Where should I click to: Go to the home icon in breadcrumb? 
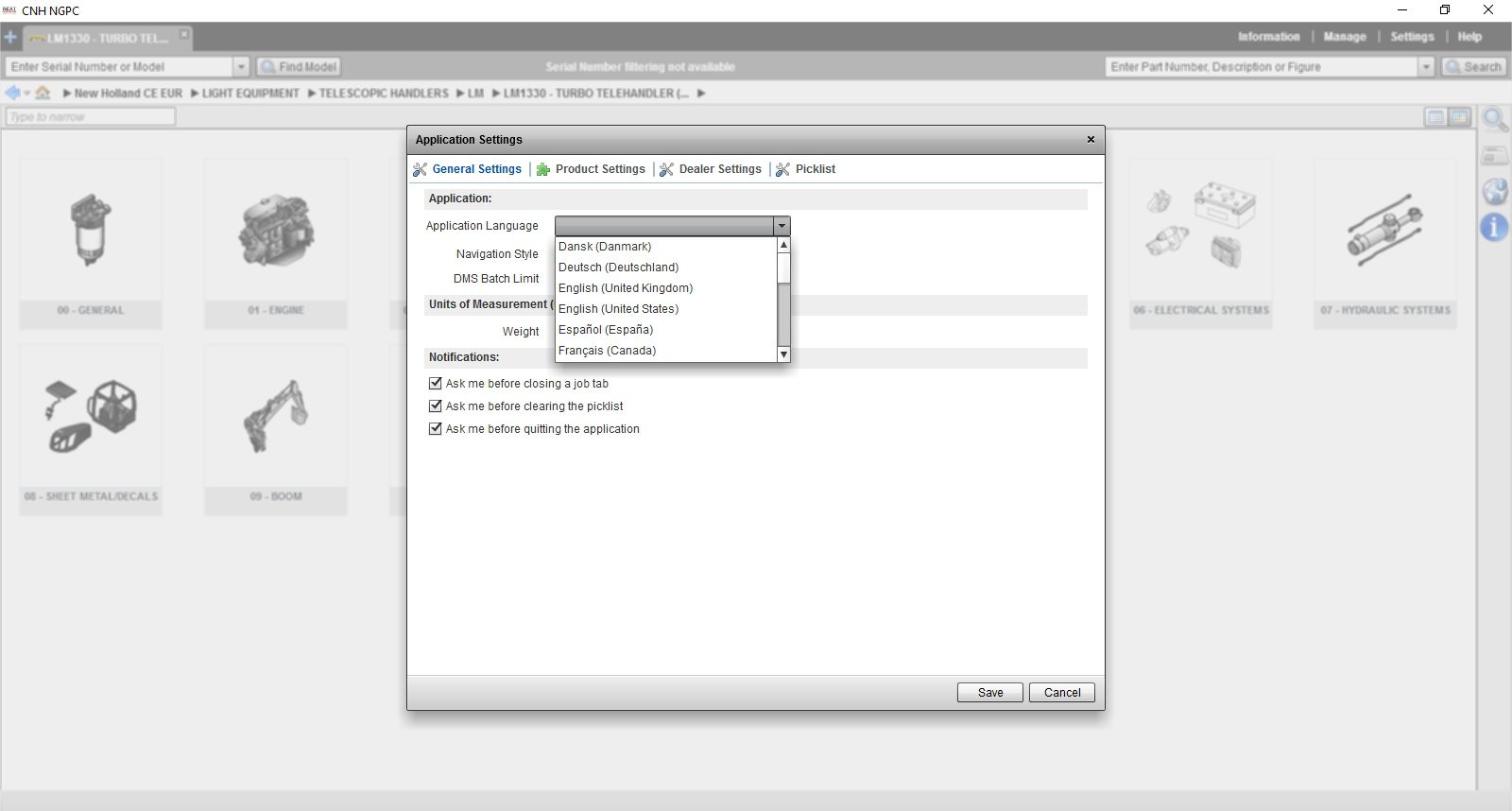pyautogui.click(x=43, y=93)
